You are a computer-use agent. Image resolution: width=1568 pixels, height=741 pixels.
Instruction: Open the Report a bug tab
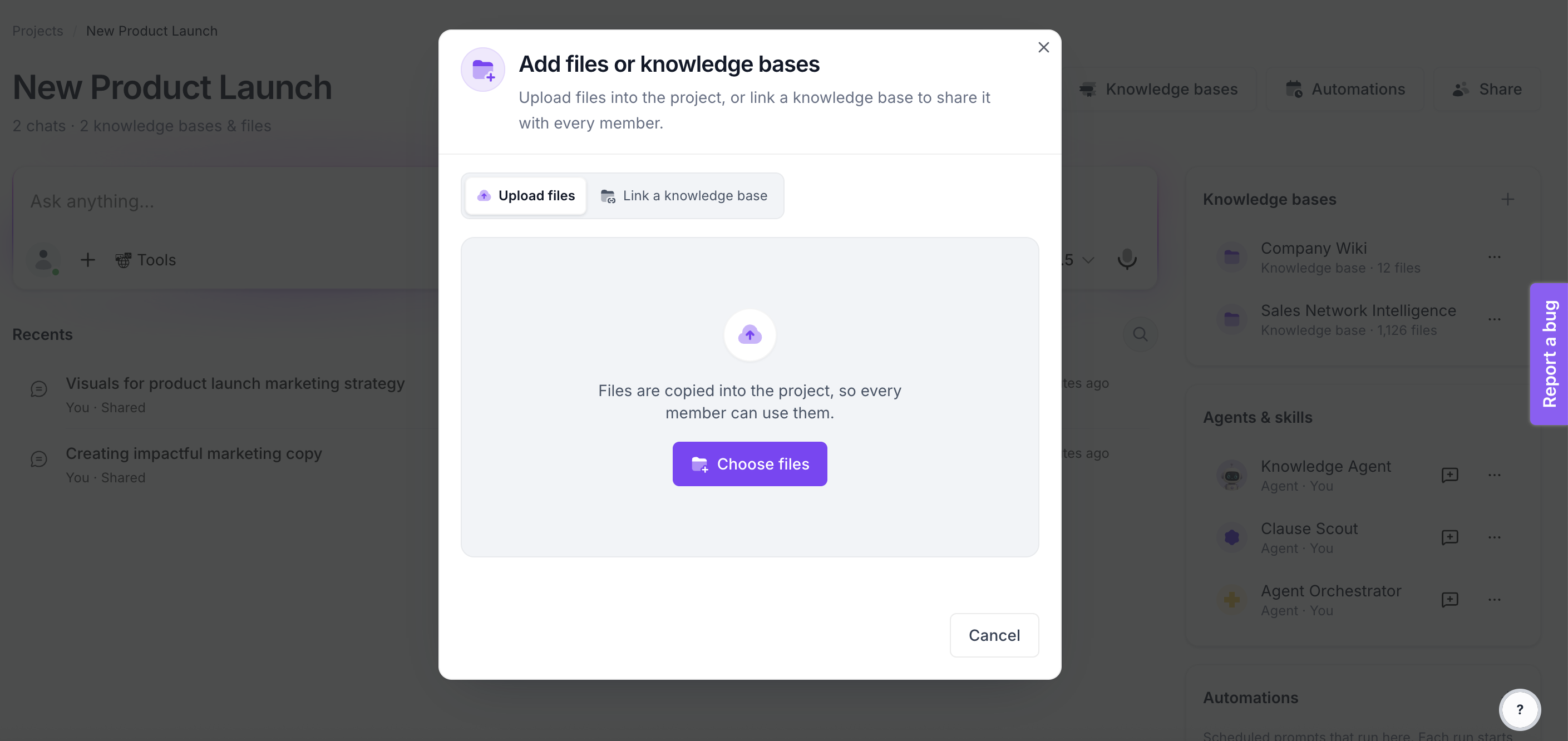tap(1548, 353)
